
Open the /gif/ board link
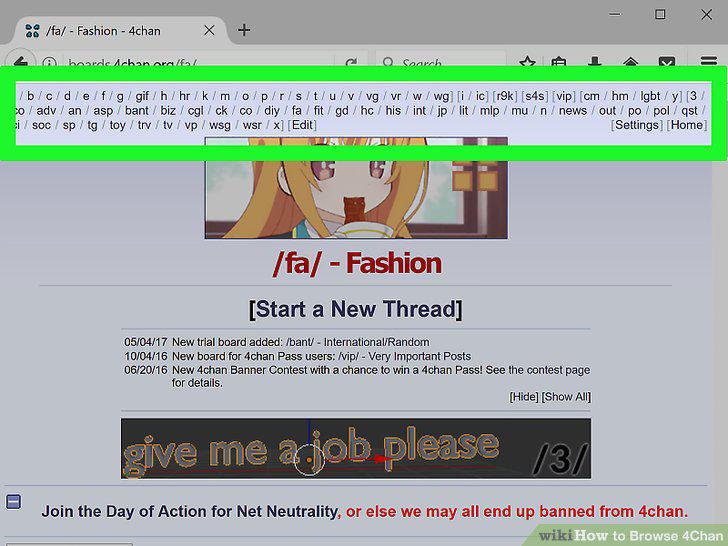point(142,96)
